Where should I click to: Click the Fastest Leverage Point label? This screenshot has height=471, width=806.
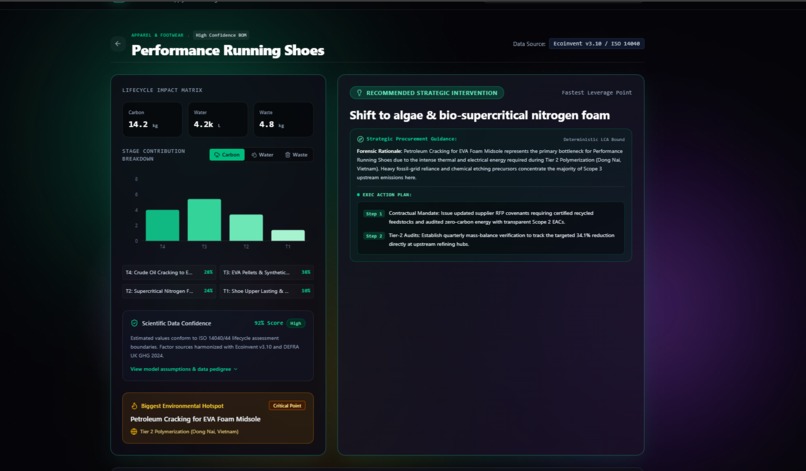(597, 93)
